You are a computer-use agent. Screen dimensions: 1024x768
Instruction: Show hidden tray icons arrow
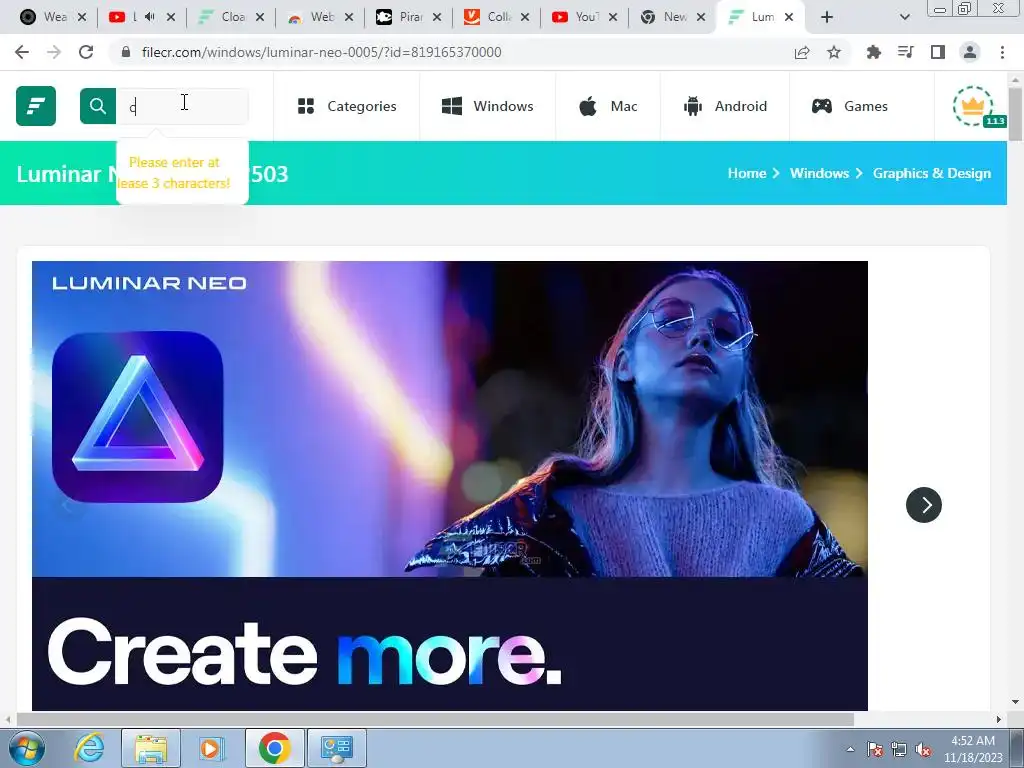pyautogui.click(x=850, y=749)
